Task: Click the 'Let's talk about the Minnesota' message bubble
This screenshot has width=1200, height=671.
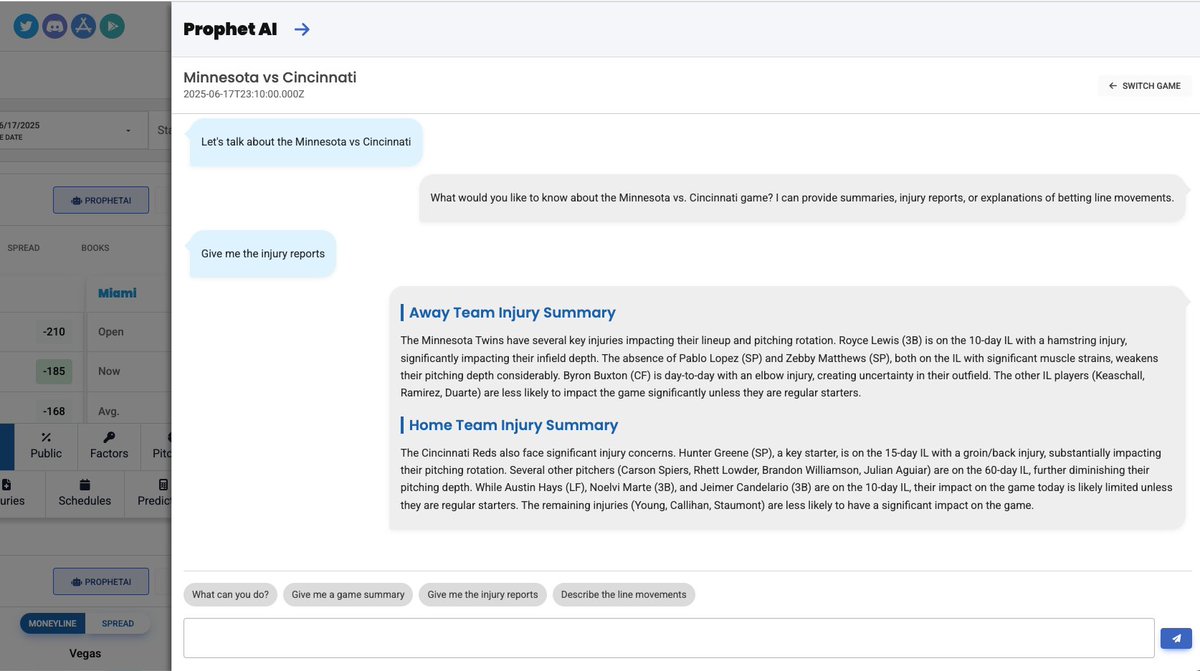Action: [x=306, y=142]
